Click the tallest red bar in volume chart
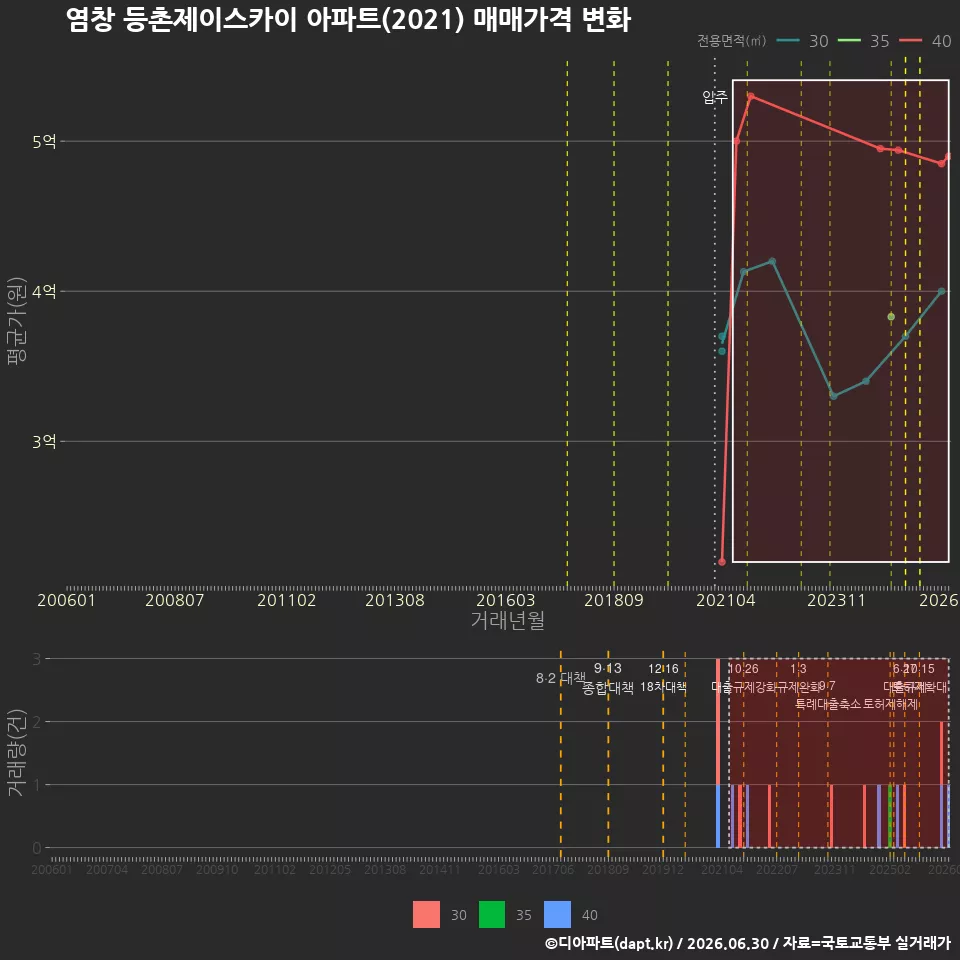This screenshot has width=960, height=960. [x=718, y=721]
